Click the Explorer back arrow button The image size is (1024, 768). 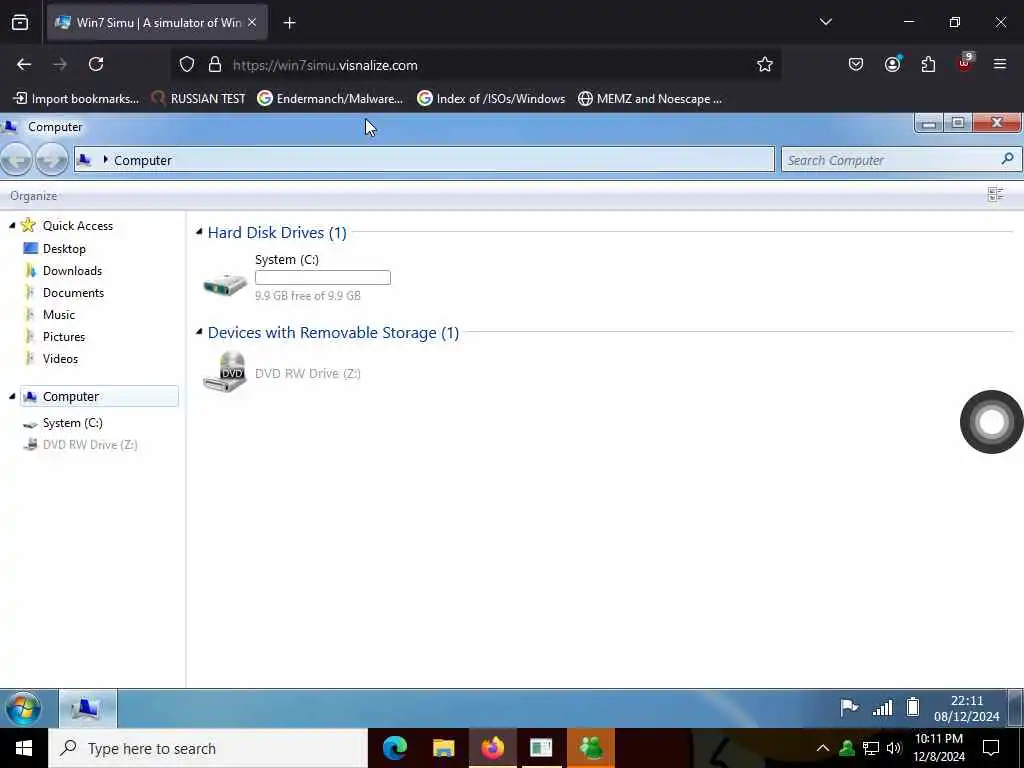tap(17, 159)
